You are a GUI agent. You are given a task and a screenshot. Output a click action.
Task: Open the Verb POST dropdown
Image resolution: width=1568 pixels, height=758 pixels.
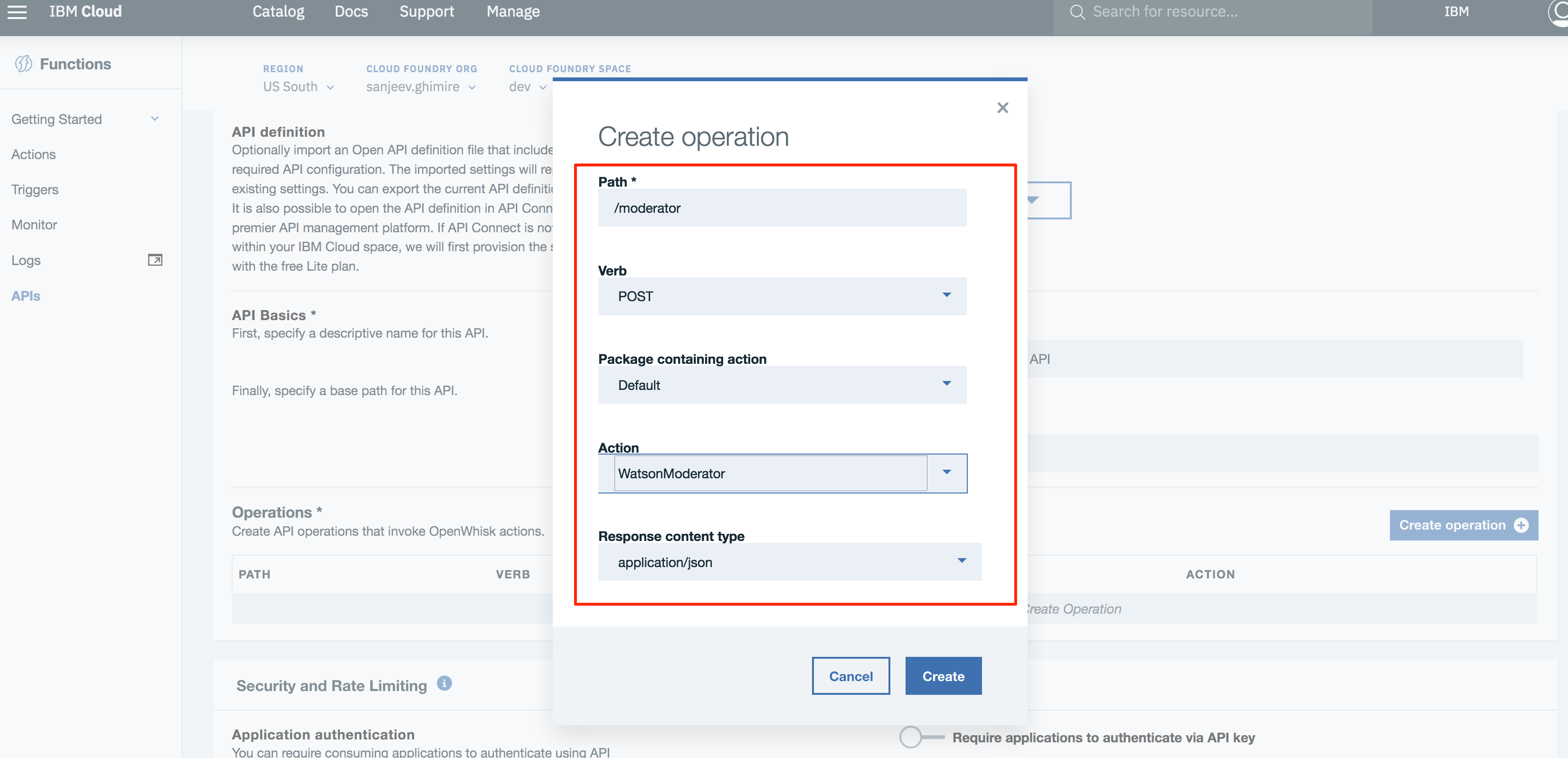click(x=782, y=296)
